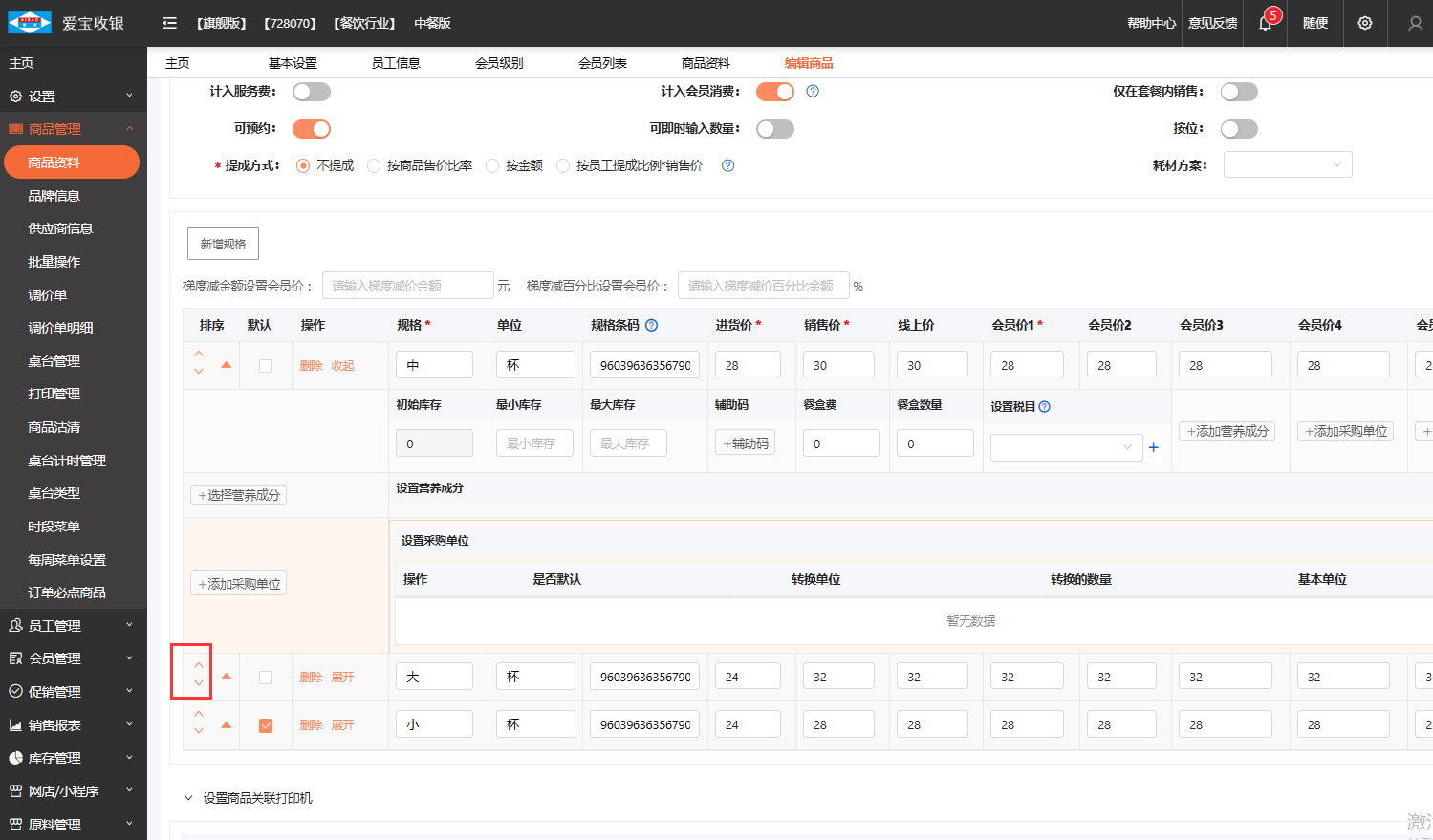Click blue plus icon beside 设置税目
The width and height of the screenshot is (1433, 840).
1154,447
